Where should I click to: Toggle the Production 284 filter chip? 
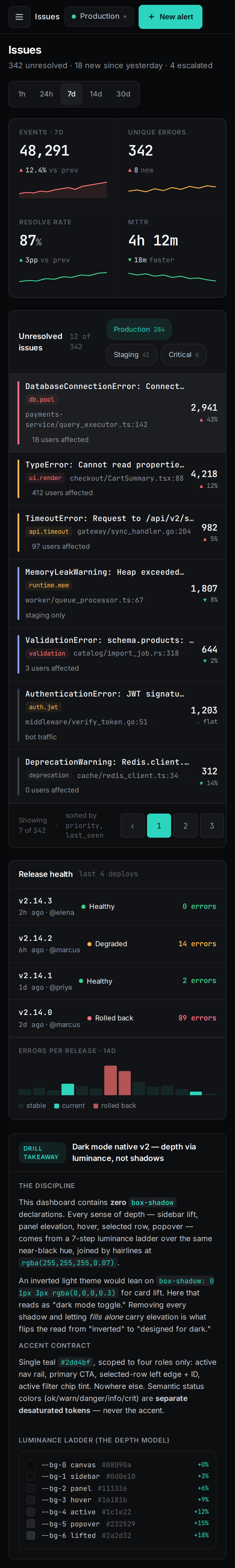[x=139, y=329]
